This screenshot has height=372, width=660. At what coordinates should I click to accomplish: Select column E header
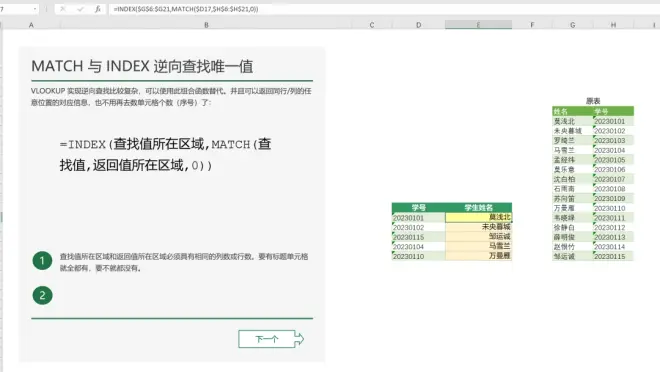tap(478, 25)
